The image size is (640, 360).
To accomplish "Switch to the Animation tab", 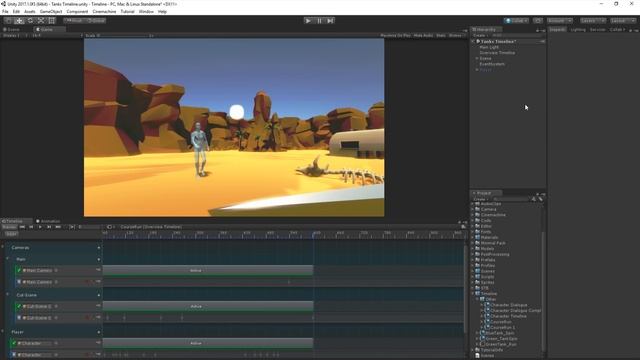I will pos(48,221).
